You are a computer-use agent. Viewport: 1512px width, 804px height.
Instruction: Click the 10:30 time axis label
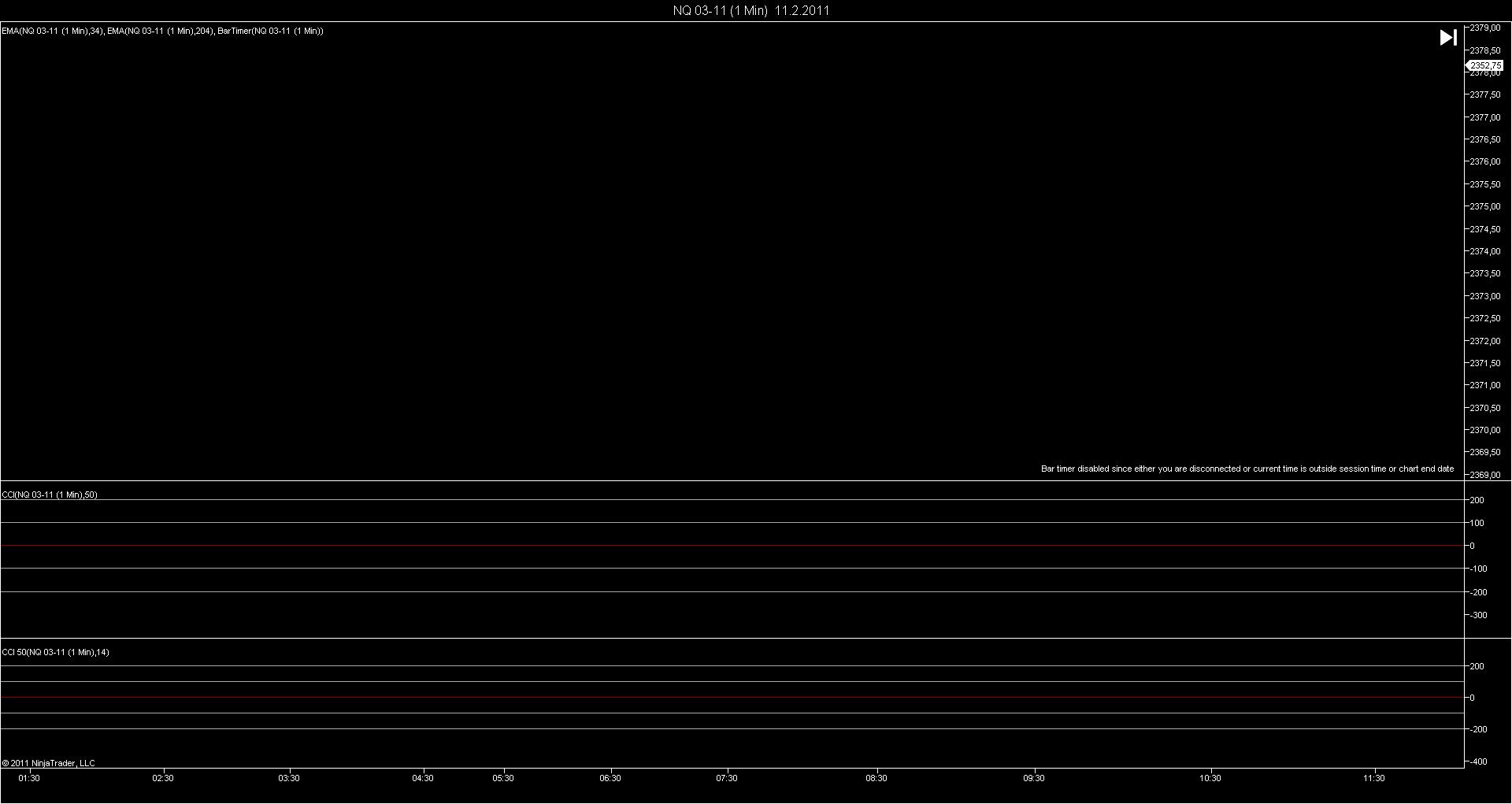[1210, 778]
